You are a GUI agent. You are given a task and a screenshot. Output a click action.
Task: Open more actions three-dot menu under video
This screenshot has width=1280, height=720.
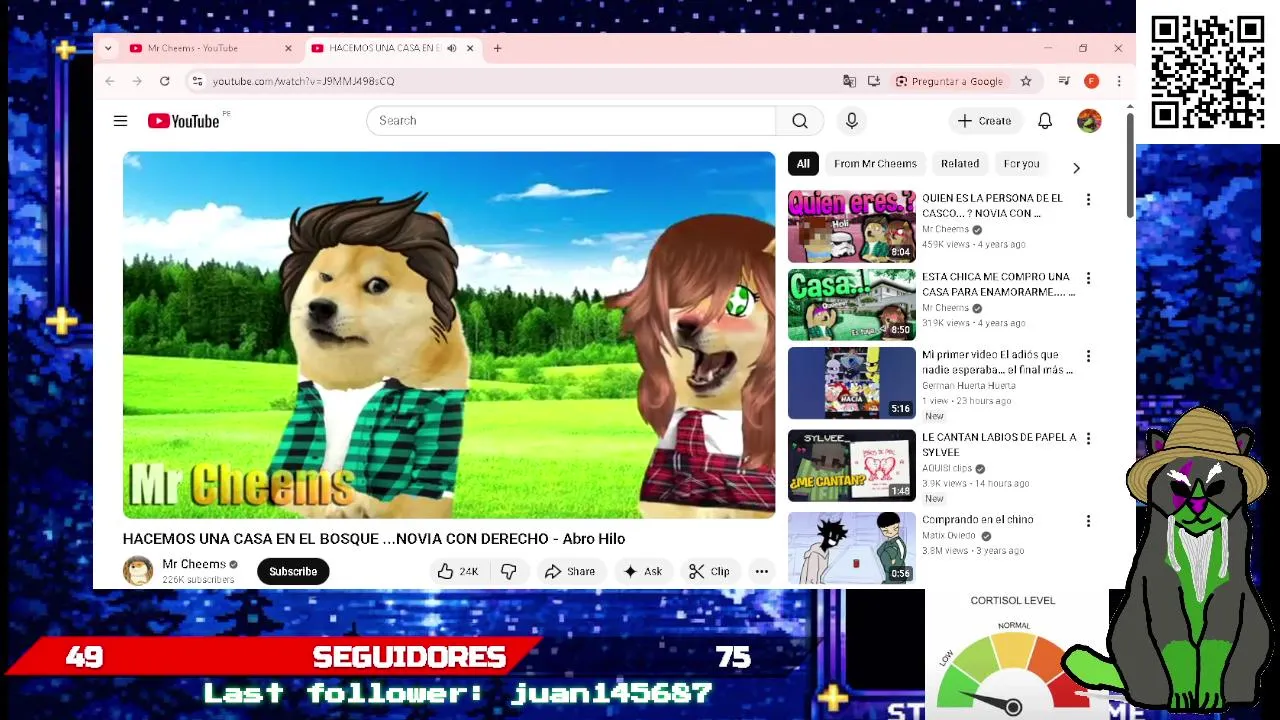click(x=761, y=571)
